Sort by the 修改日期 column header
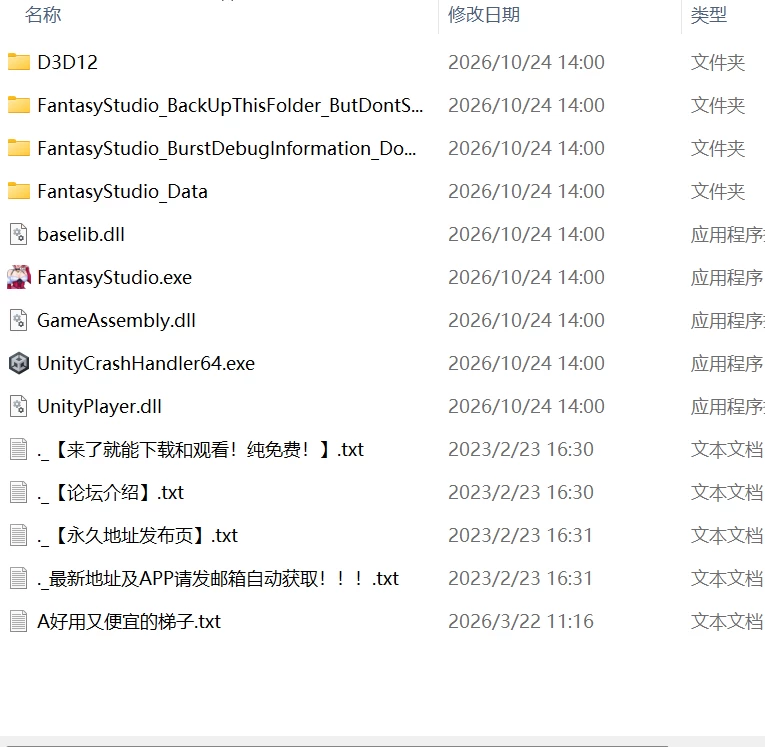 [x=484, y=15]
